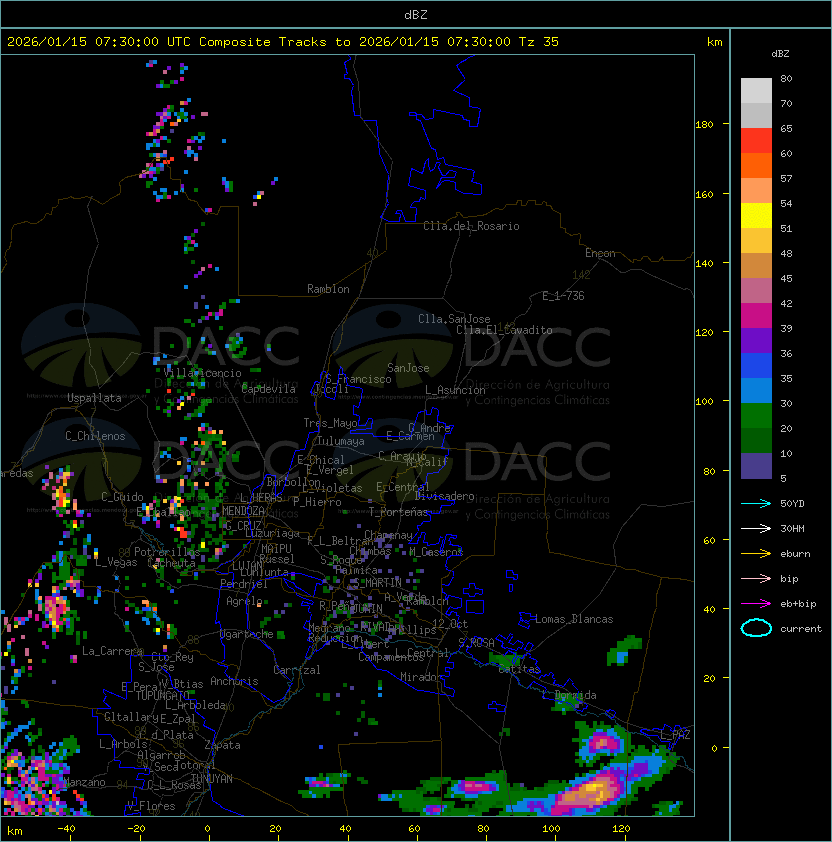Viewport: 832px width, 842px height.
Task: Click the Zapata place label
Action: point(222,745)
